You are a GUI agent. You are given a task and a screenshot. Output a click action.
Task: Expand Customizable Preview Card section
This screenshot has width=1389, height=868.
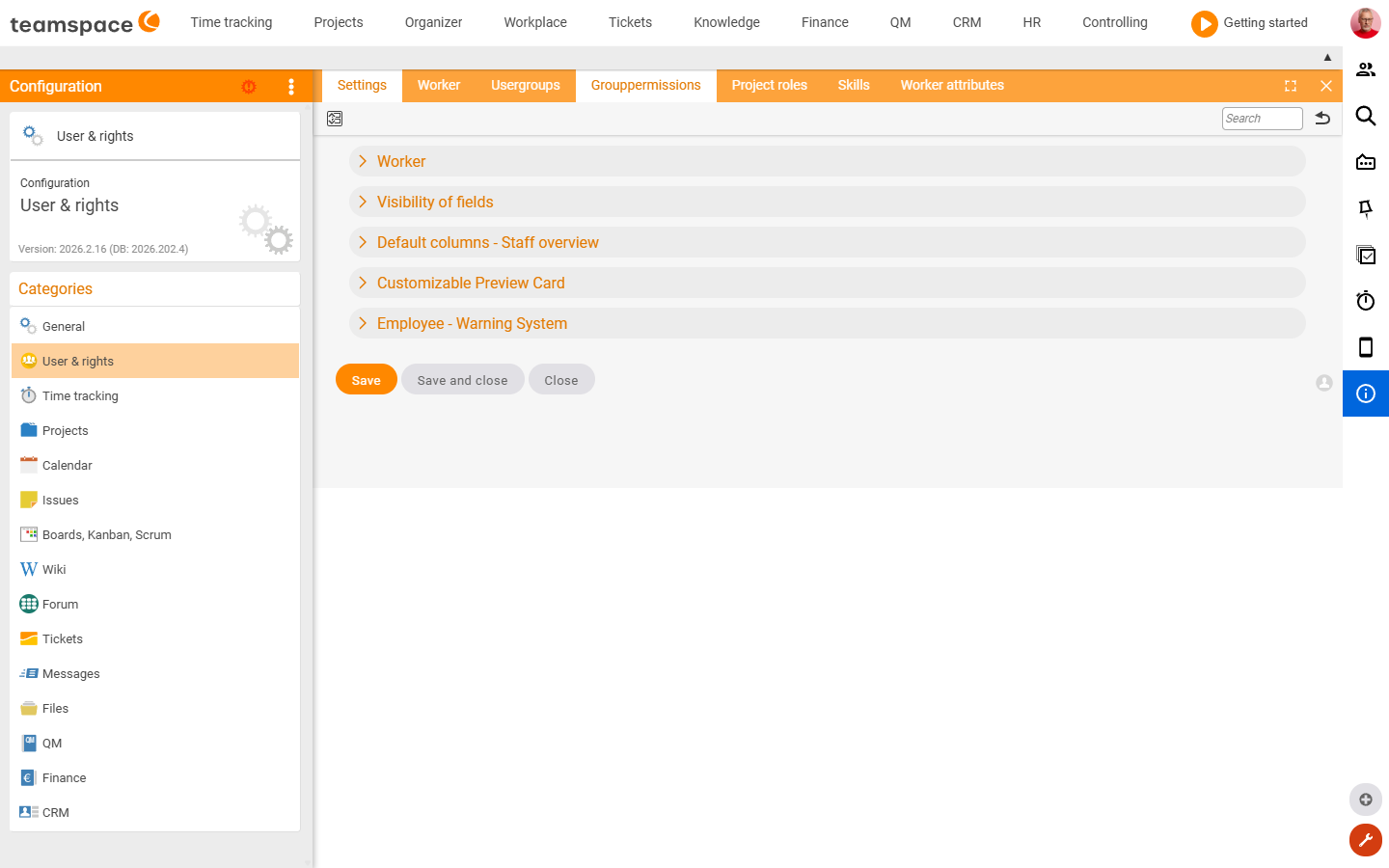tap(828, 283)
